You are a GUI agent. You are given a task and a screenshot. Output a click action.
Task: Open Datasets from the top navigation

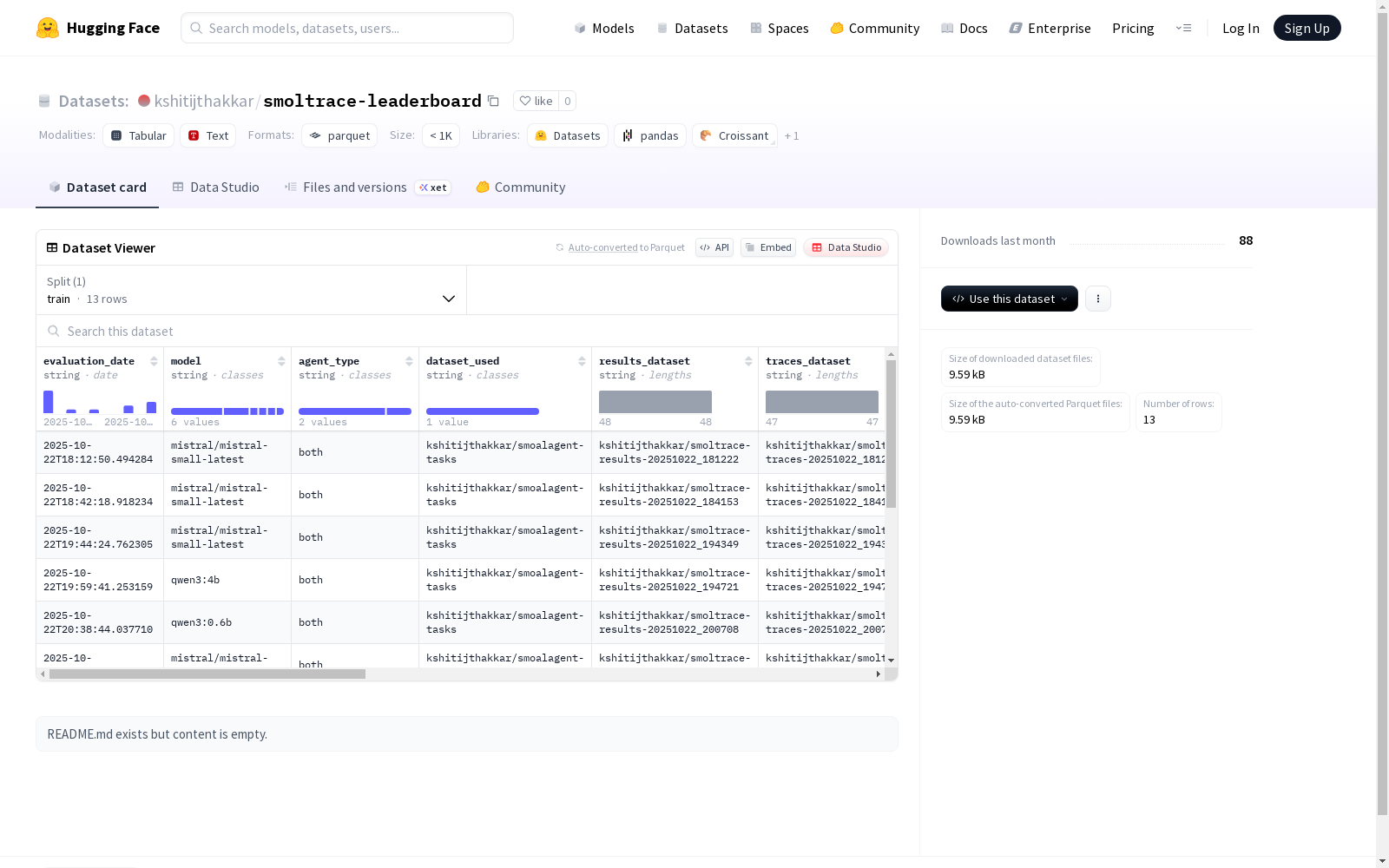coord(692,28)
